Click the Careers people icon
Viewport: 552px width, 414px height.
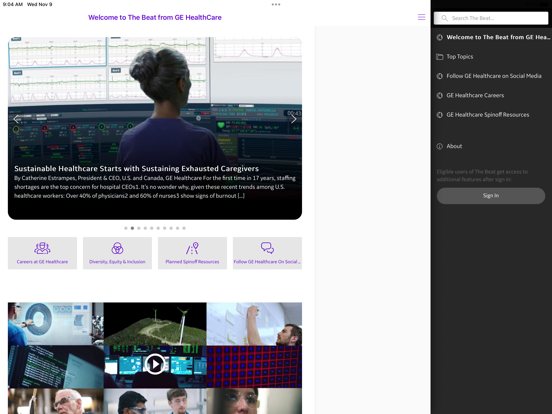(42, 248)
